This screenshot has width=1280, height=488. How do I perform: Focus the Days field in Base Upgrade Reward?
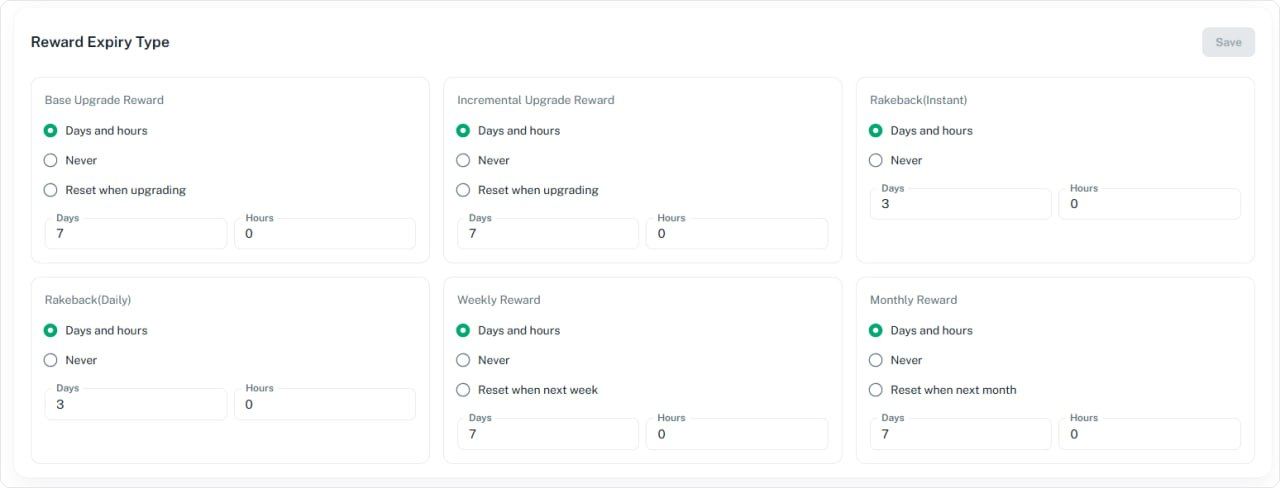[x=136, y=234]
